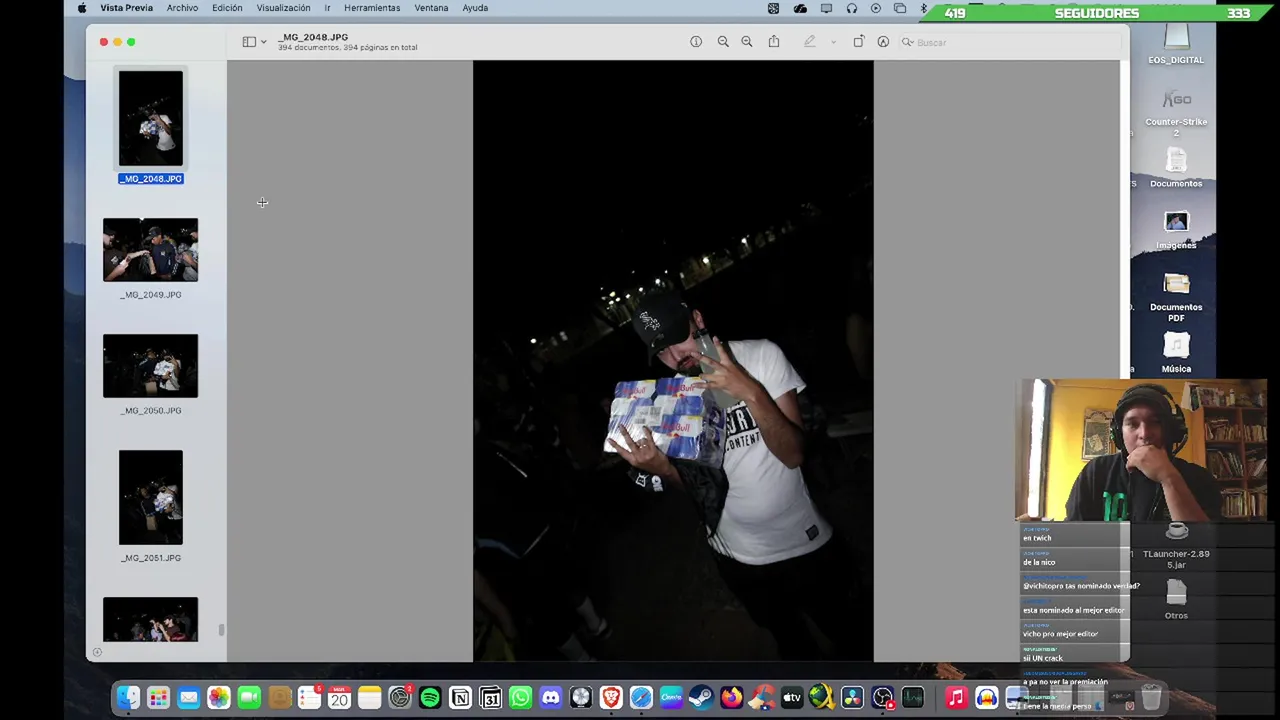Open the Ir menu
1280x720 pixels.
[327, 8]
